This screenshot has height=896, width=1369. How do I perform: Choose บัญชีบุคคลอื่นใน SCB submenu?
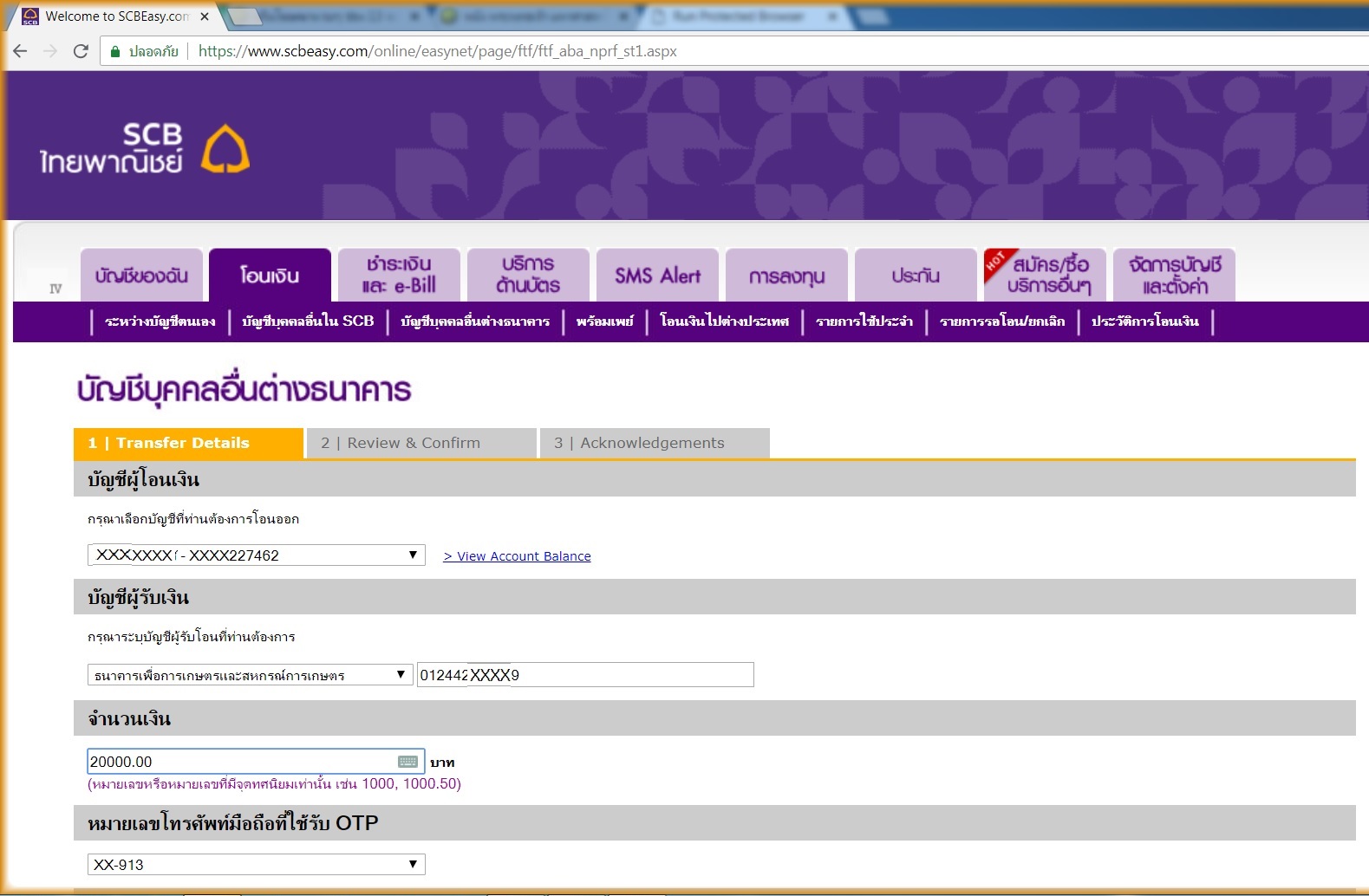click(308, 321)
